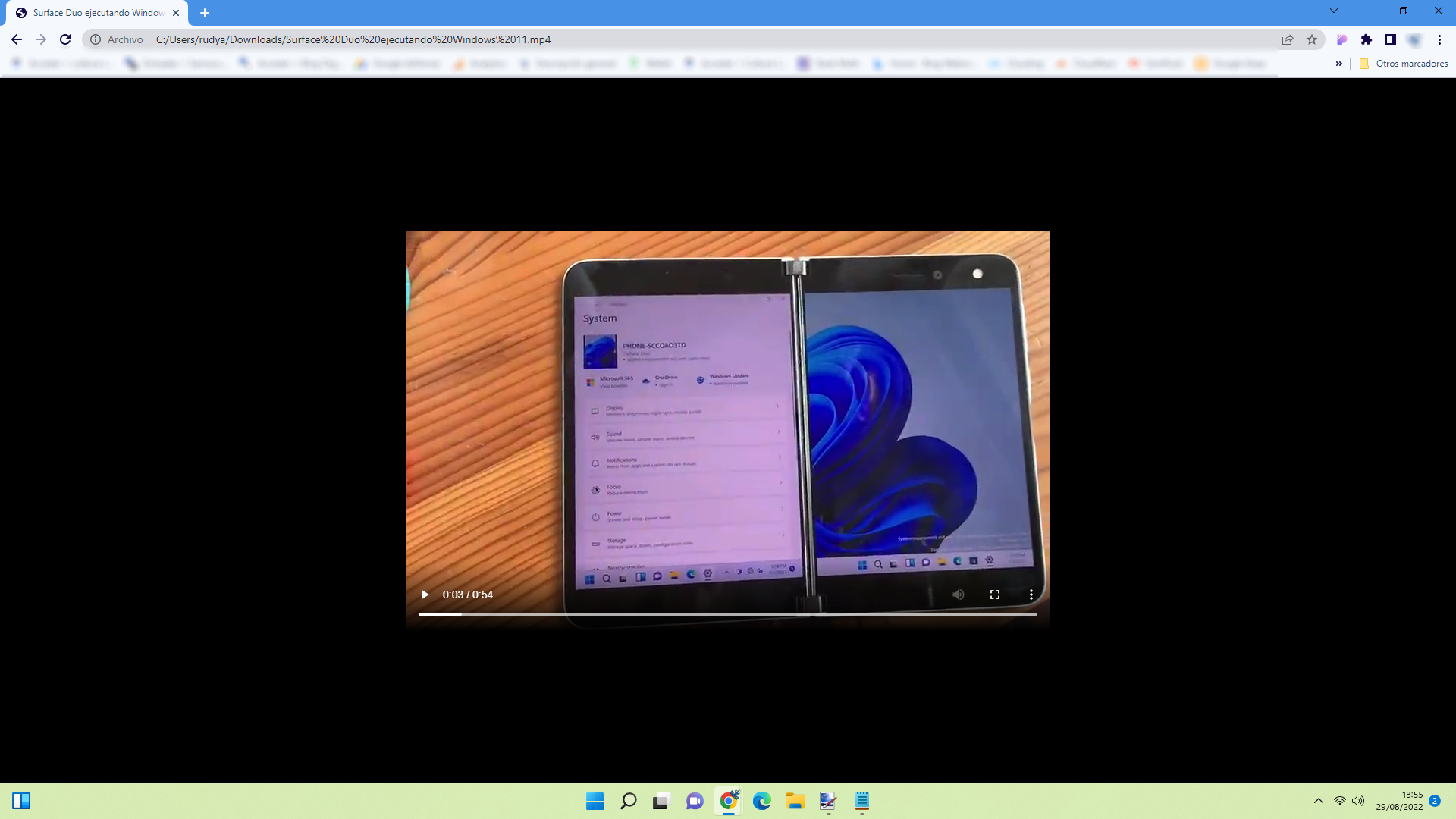This screenshot has width=1456, height=819.
Task: Open the Wi-Fi network icon in tray
Action: click(x=1340, y=801)
